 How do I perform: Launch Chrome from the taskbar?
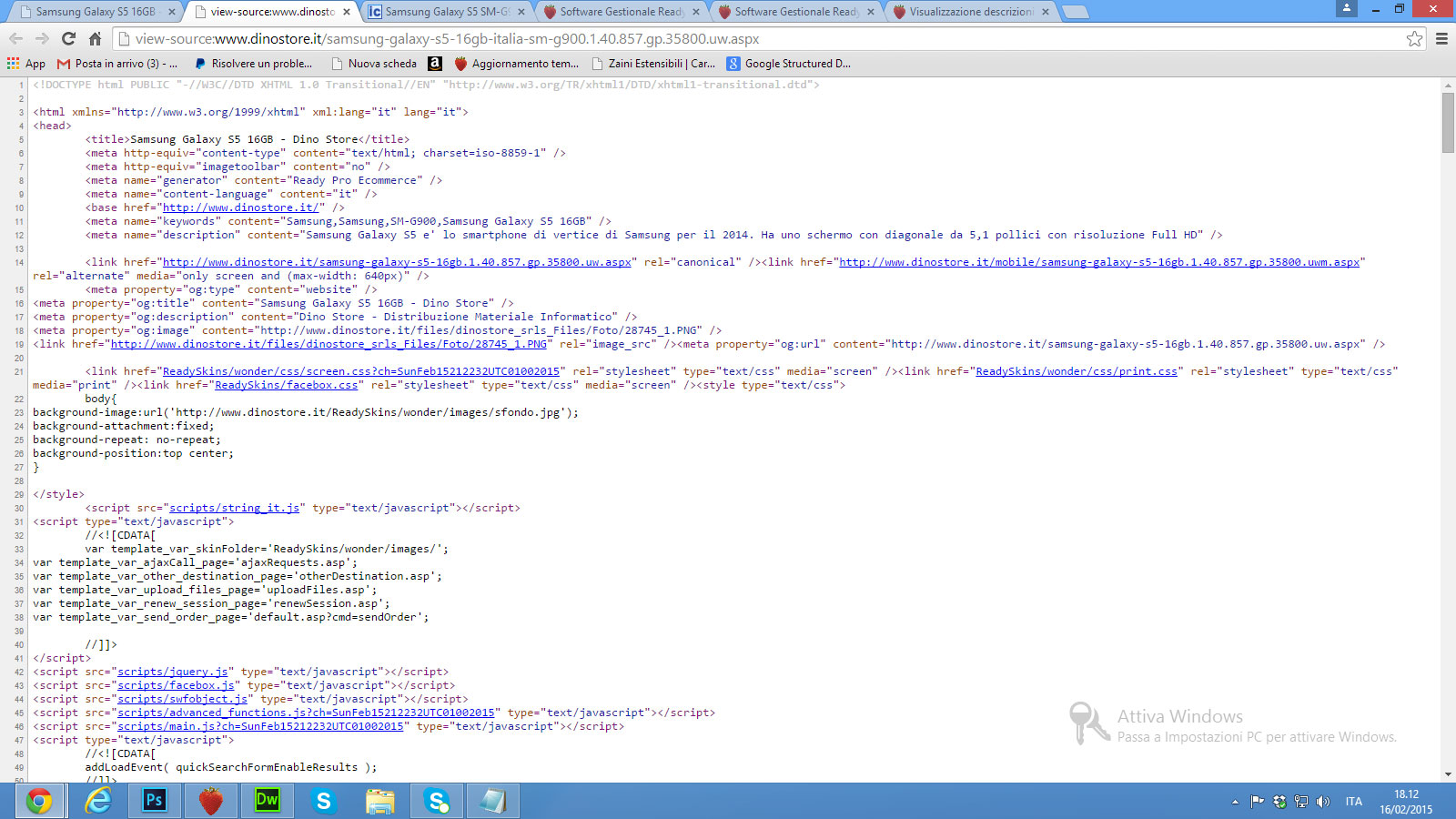coord(39,801)
